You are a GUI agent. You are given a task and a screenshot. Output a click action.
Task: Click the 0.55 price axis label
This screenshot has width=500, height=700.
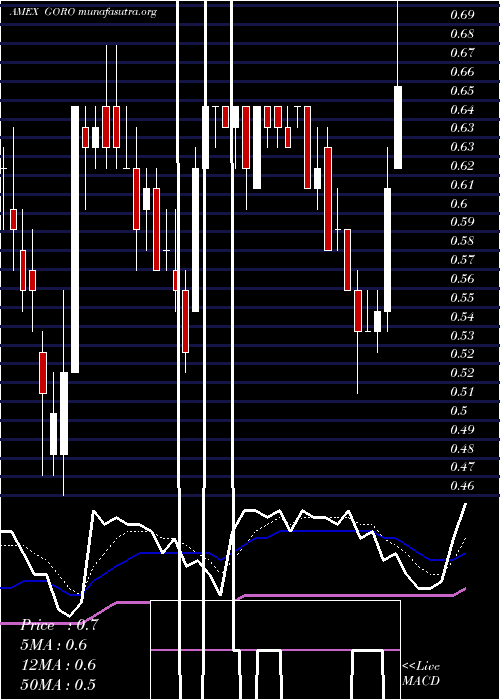[462, 297]
